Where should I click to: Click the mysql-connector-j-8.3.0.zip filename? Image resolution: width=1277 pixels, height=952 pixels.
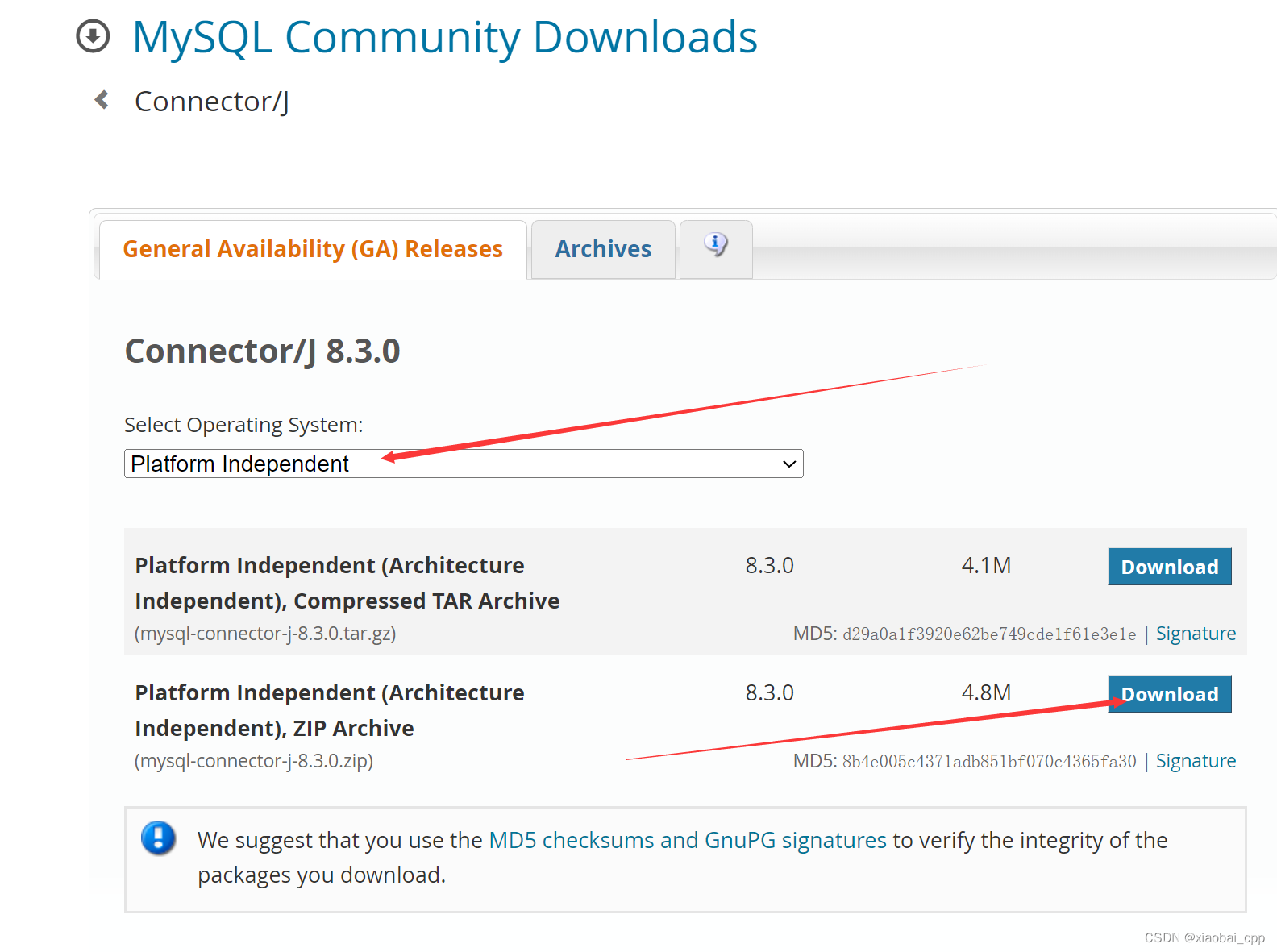pyautogui.click(x=254, y=761)
